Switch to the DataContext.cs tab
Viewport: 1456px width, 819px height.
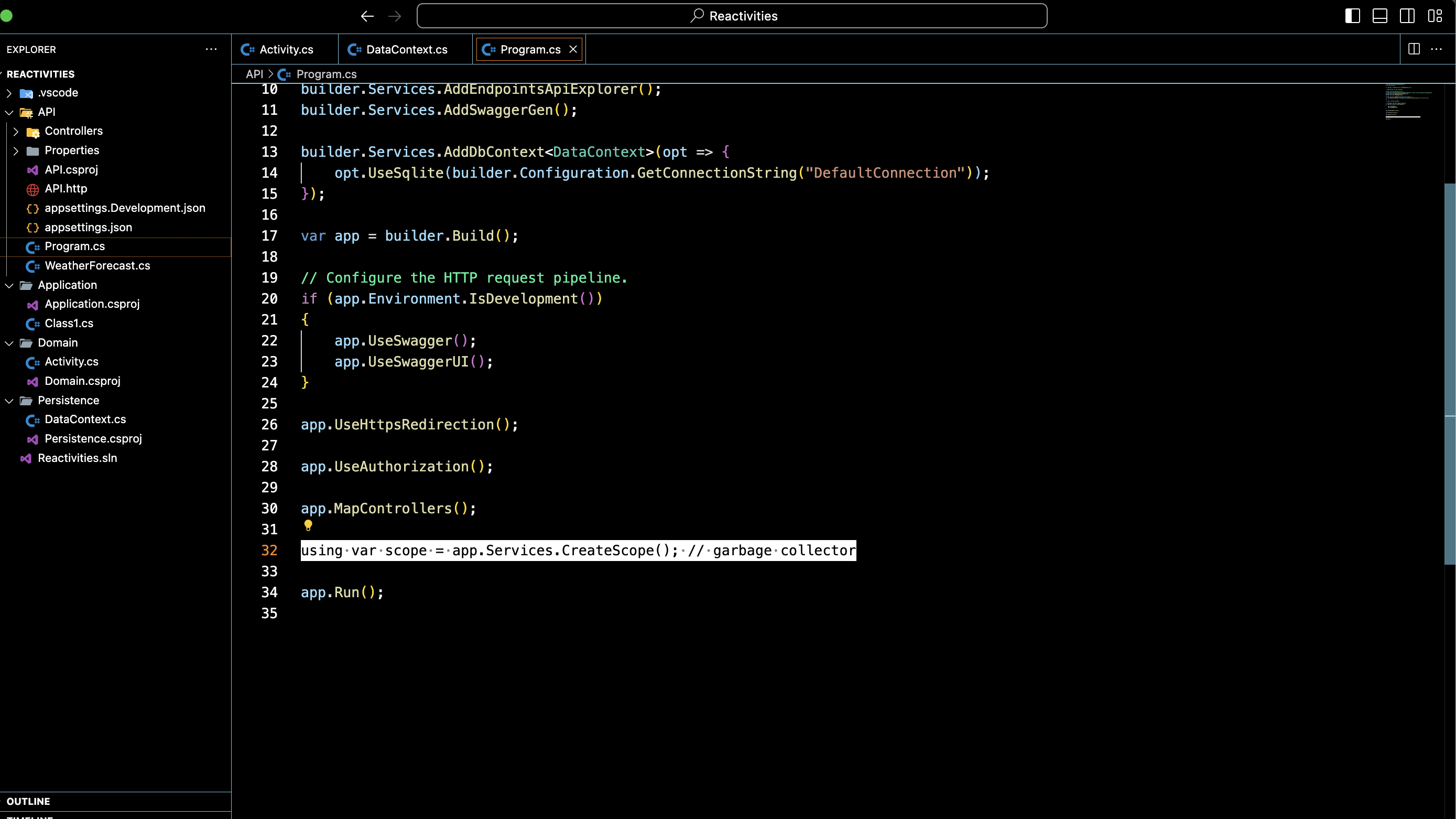tap(406, 49)
